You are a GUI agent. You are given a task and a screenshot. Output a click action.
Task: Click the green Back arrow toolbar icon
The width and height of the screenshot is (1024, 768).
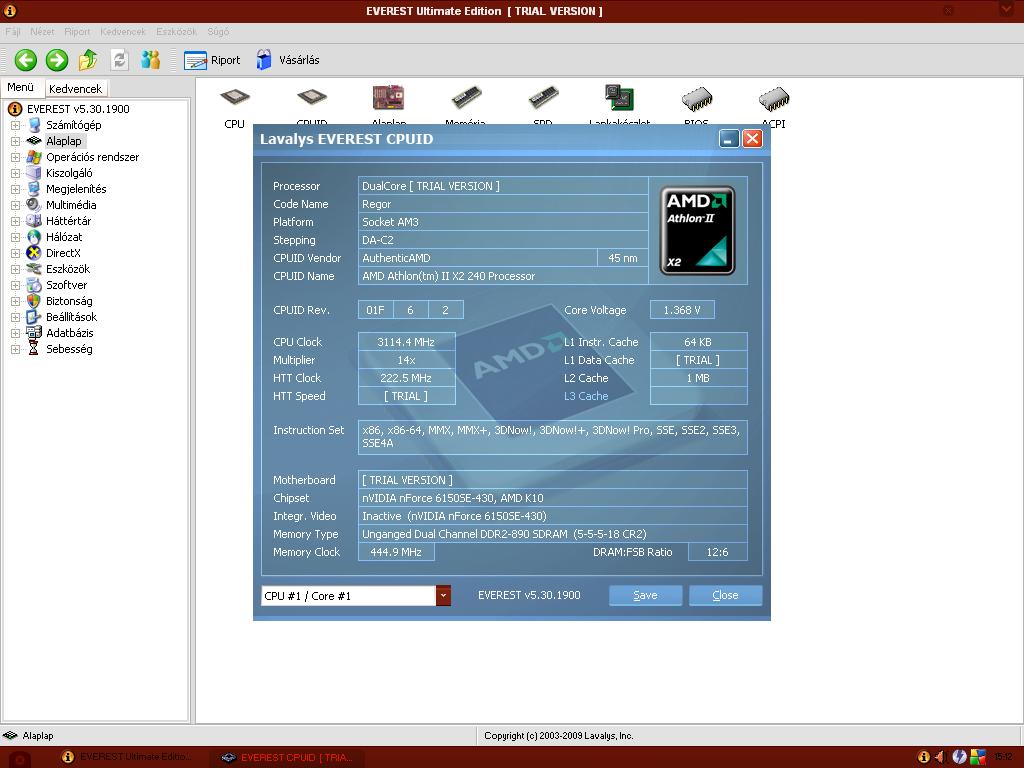point(25,60)
